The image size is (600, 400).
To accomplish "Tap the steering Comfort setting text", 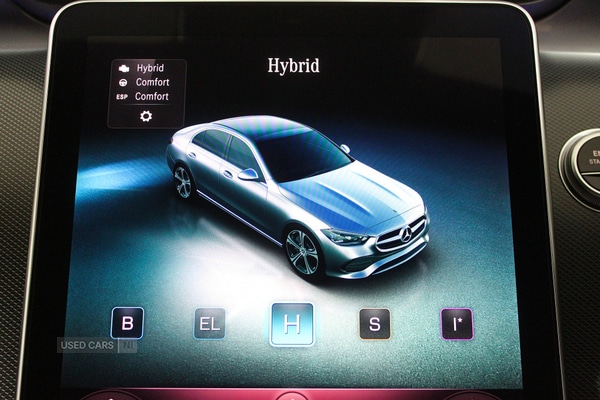I will (152, 82).
